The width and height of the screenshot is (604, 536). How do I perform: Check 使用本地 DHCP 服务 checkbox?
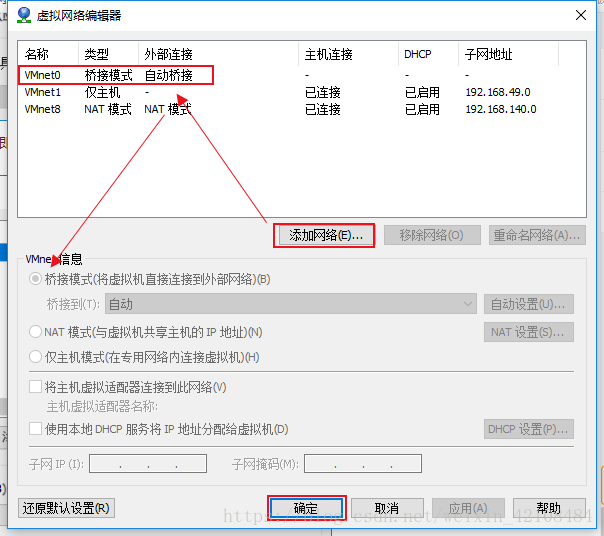pos(35,429)
